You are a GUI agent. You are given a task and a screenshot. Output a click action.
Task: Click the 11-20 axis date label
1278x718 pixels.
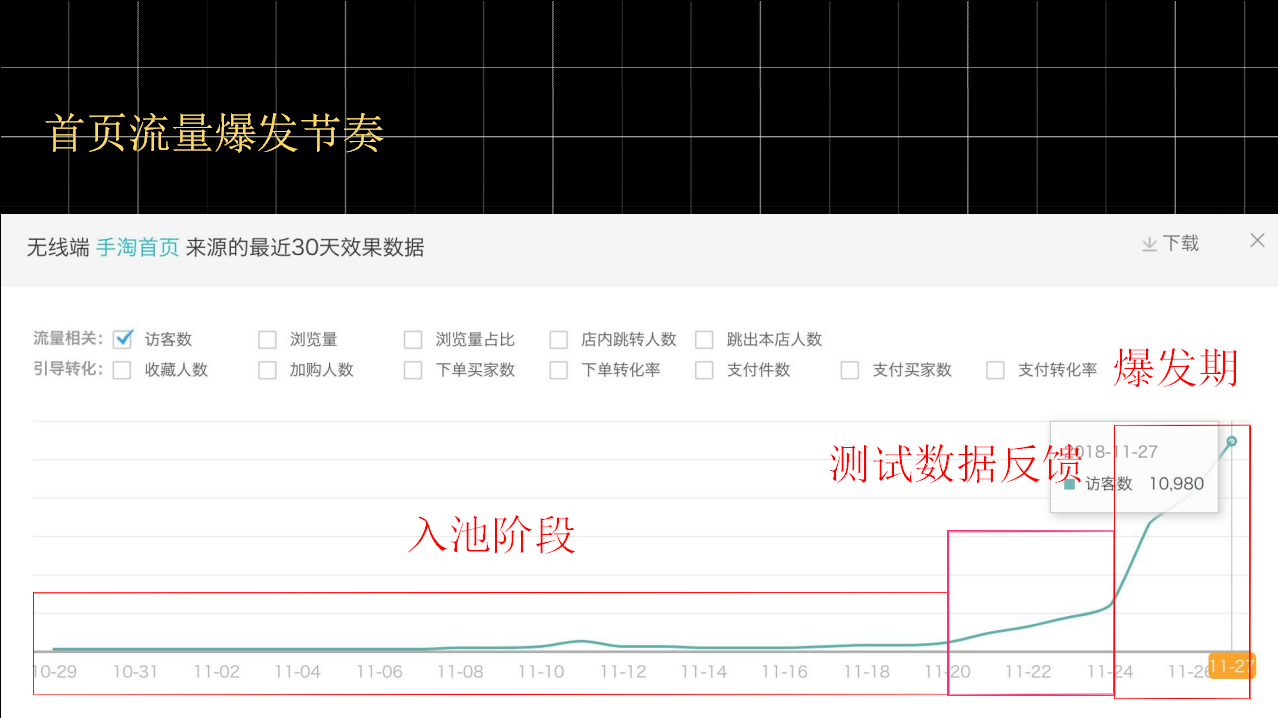pyautogui.click(x=947, y=672)
